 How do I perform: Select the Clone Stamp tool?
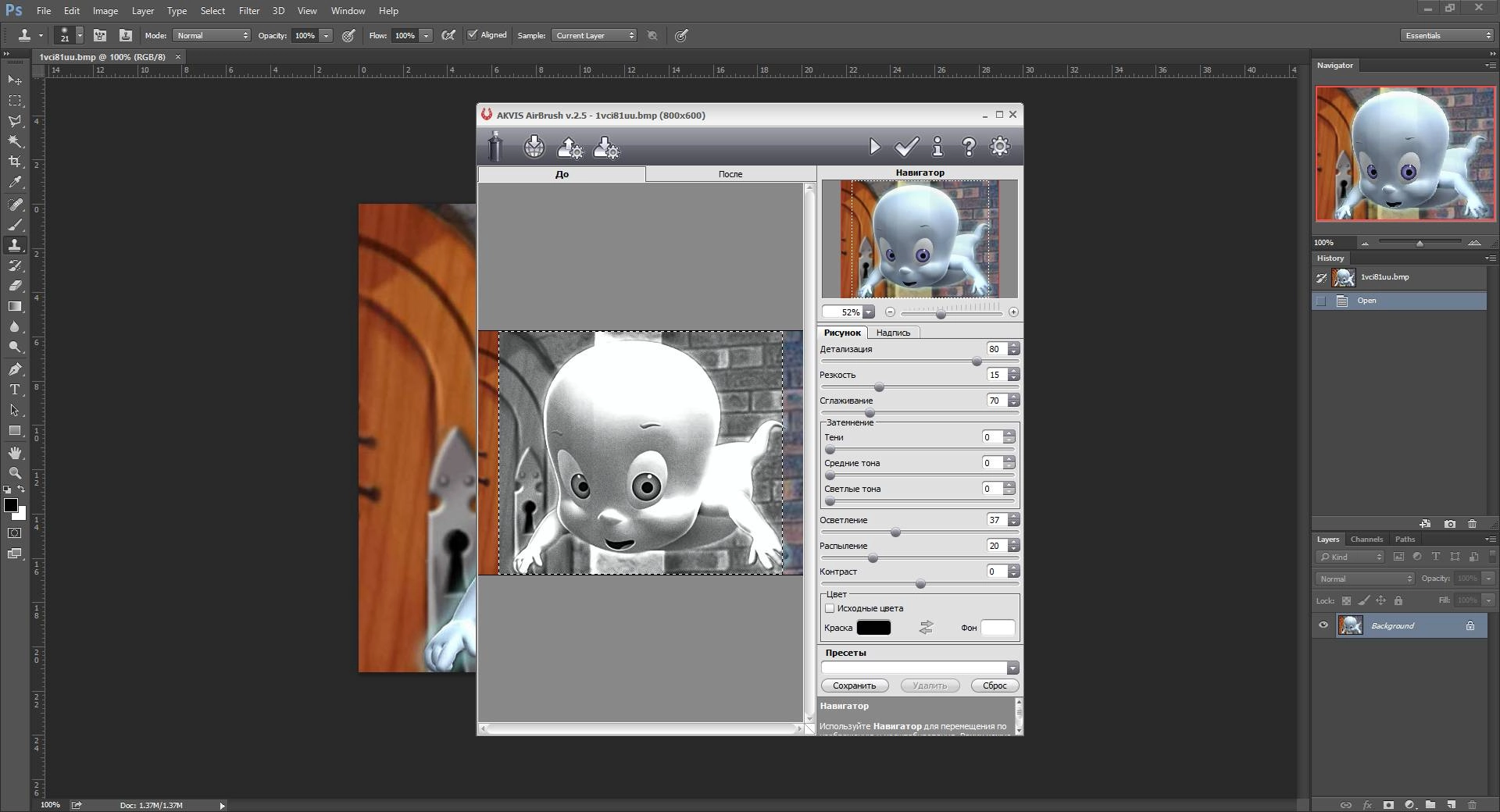pos(15,245)
